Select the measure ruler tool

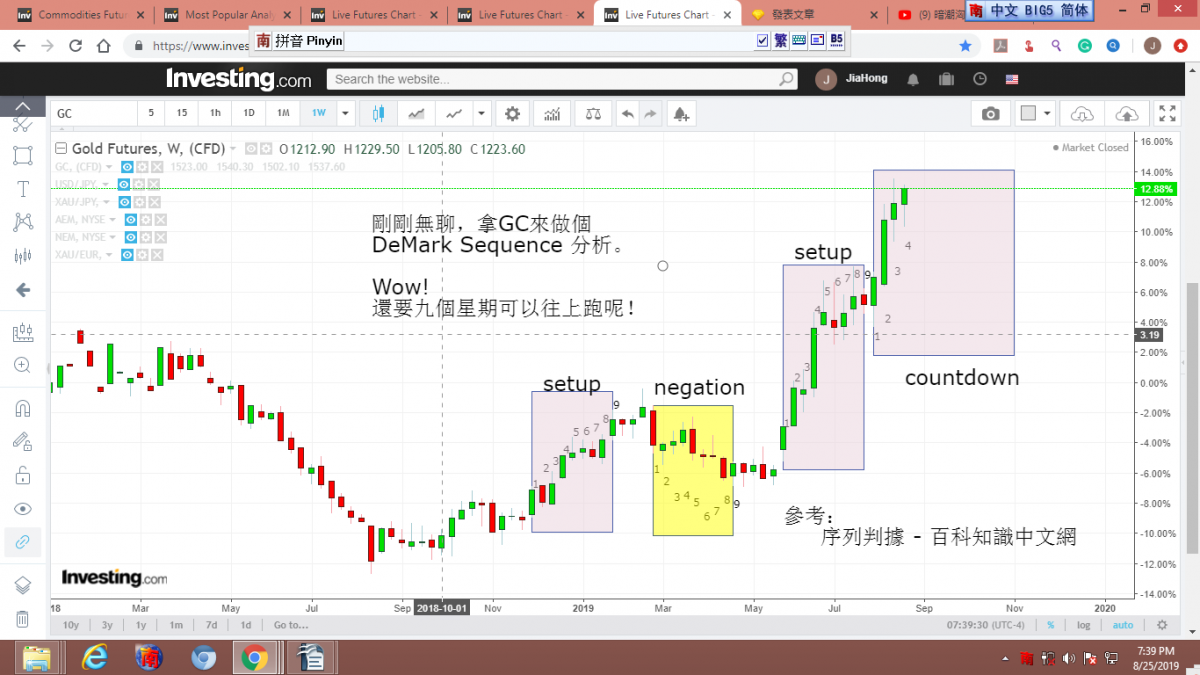pyautogui.click(x=22, y=332)
